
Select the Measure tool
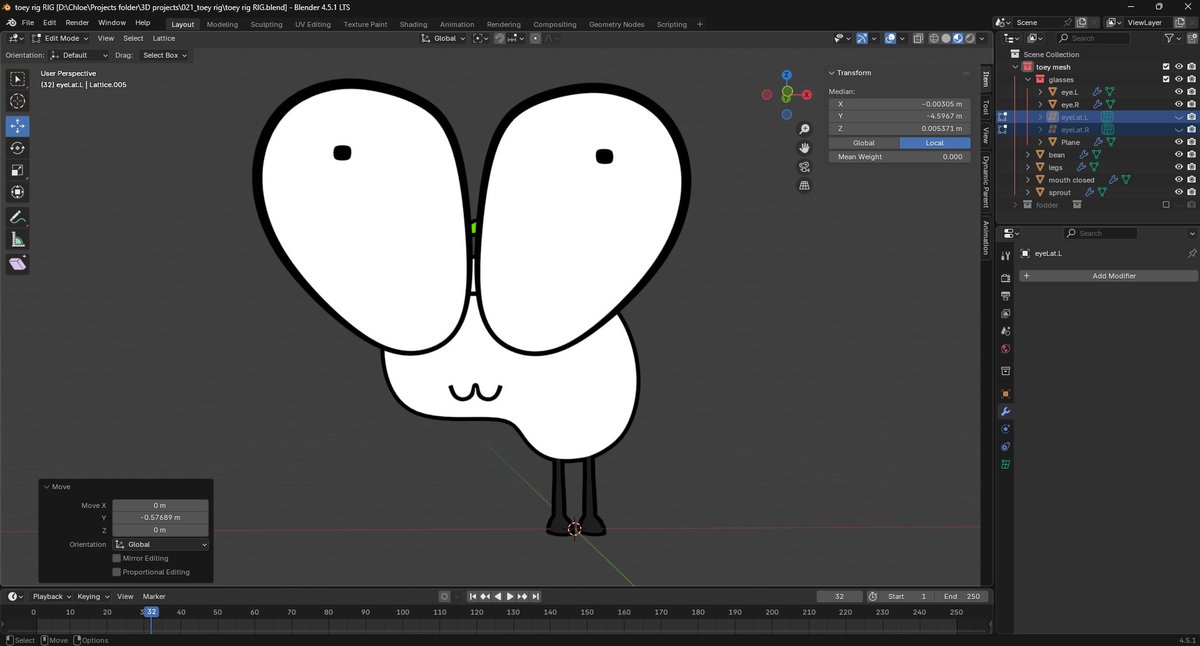pyautogui.click(x=18, y=240)
